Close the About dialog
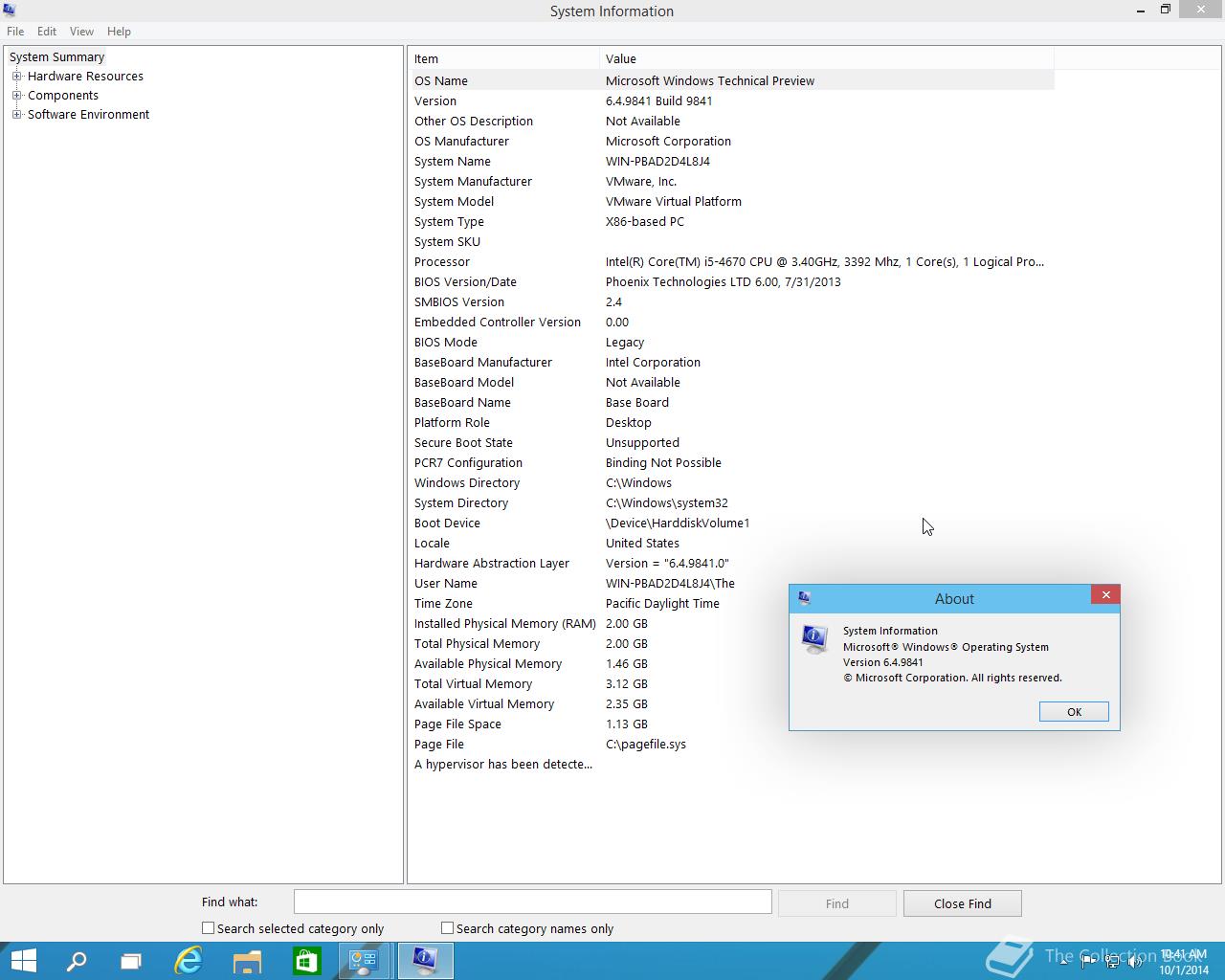Screen dimensions: 1225x980 coord(1105,595)
